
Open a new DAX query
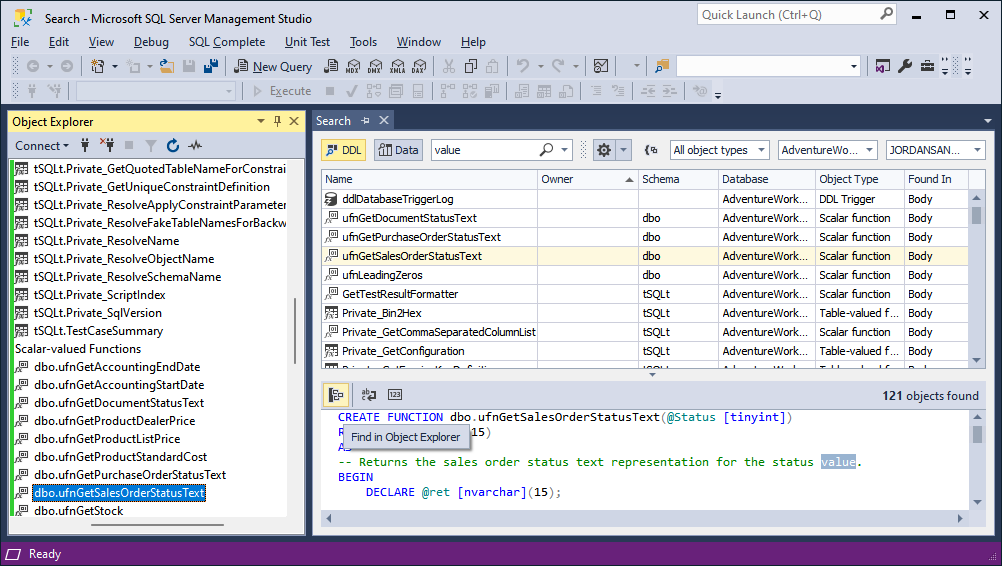(x=419, y=66)
